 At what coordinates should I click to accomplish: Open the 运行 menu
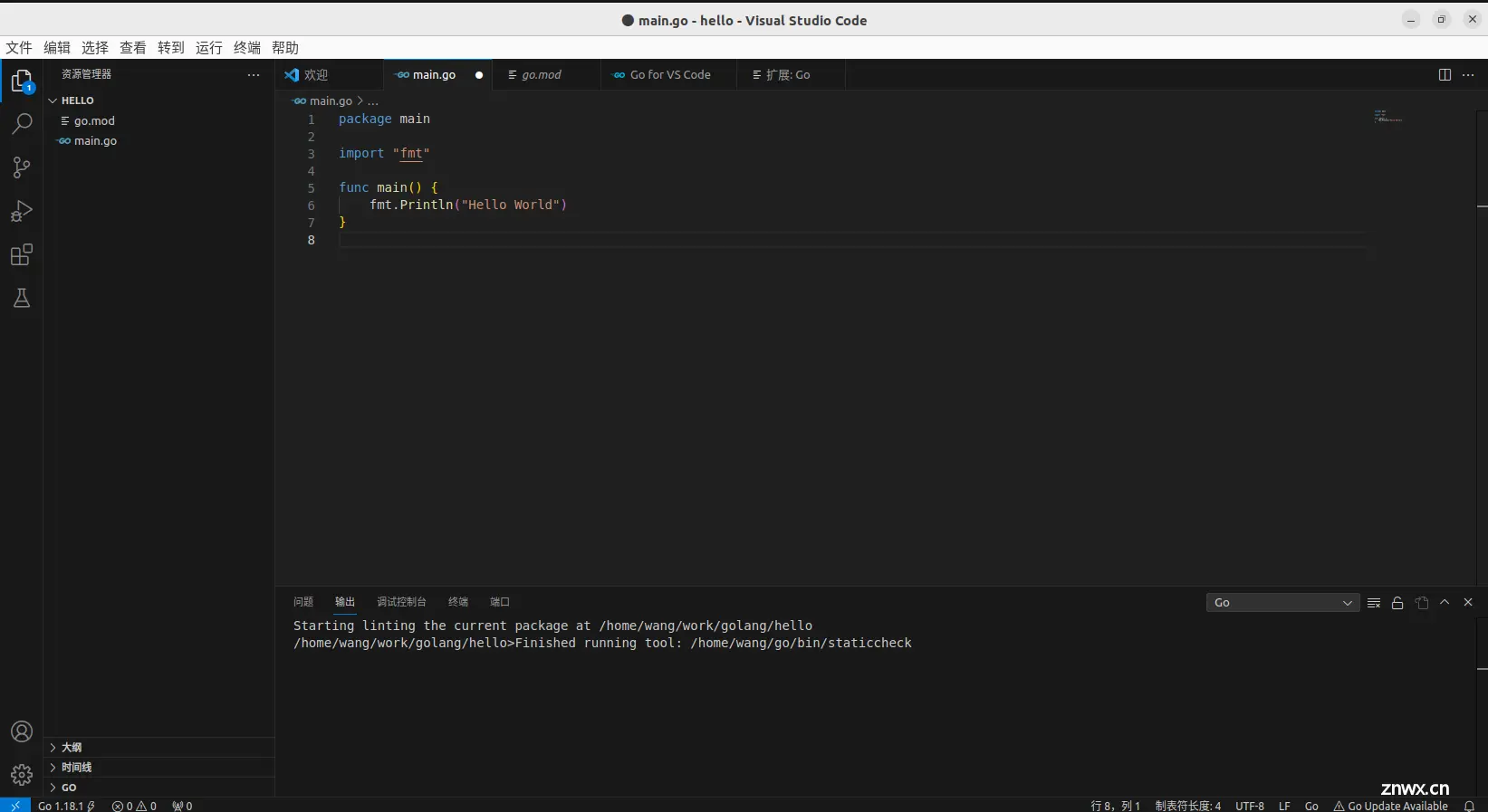tap(209, 48)
